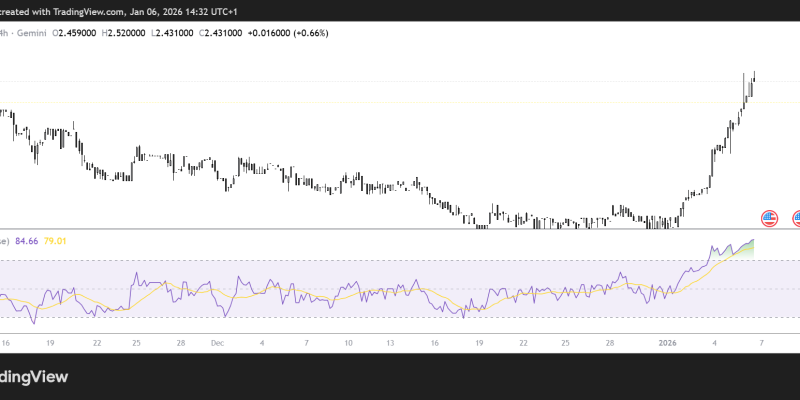
Task: Click the 10 date label on the time axis
Action: 348,342
